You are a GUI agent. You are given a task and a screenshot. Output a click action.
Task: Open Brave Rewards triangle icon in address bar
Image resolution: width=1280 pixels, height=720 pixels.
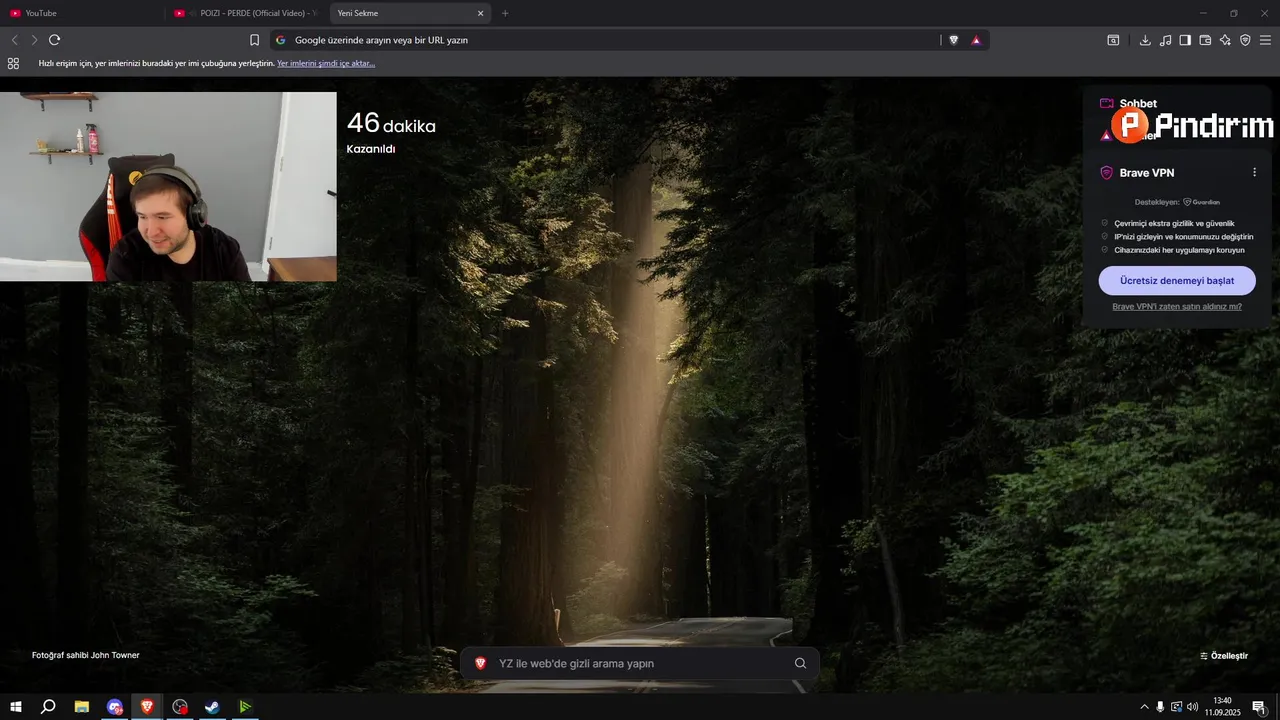pyautogui.click(x=976, y=40)
